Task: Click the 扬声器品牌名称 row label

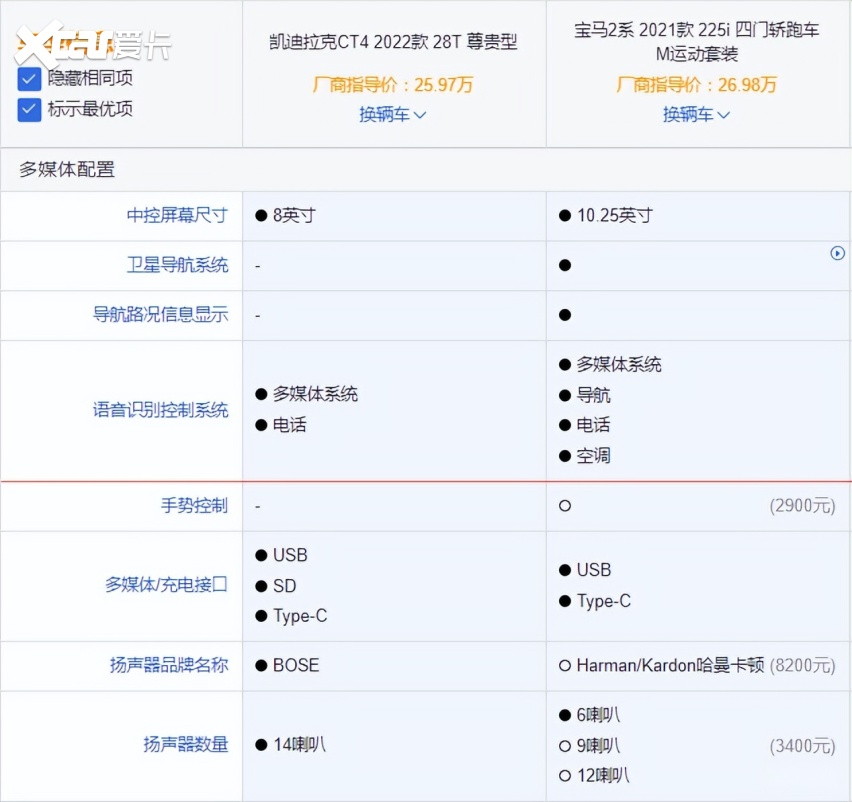Action: pos(169,665)
